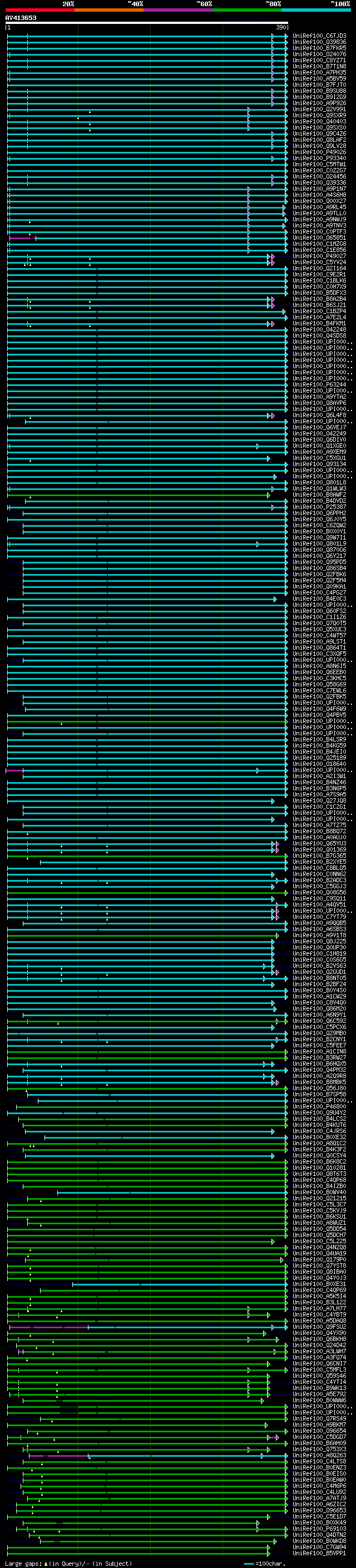Screen dimensions: 356x1568
Task: Open hit UniRef100_Q6BKH8
Action: pyautogui.click(x=319, y=1339)
